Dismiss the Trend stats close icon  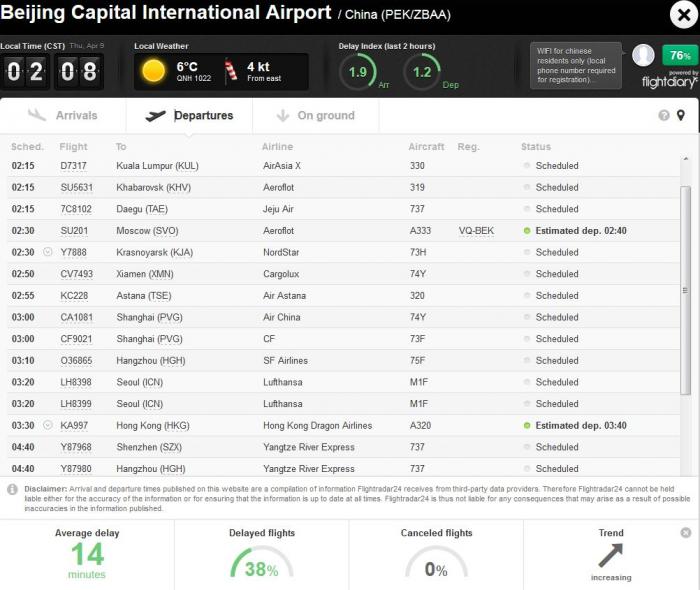[x=686, y=532]
